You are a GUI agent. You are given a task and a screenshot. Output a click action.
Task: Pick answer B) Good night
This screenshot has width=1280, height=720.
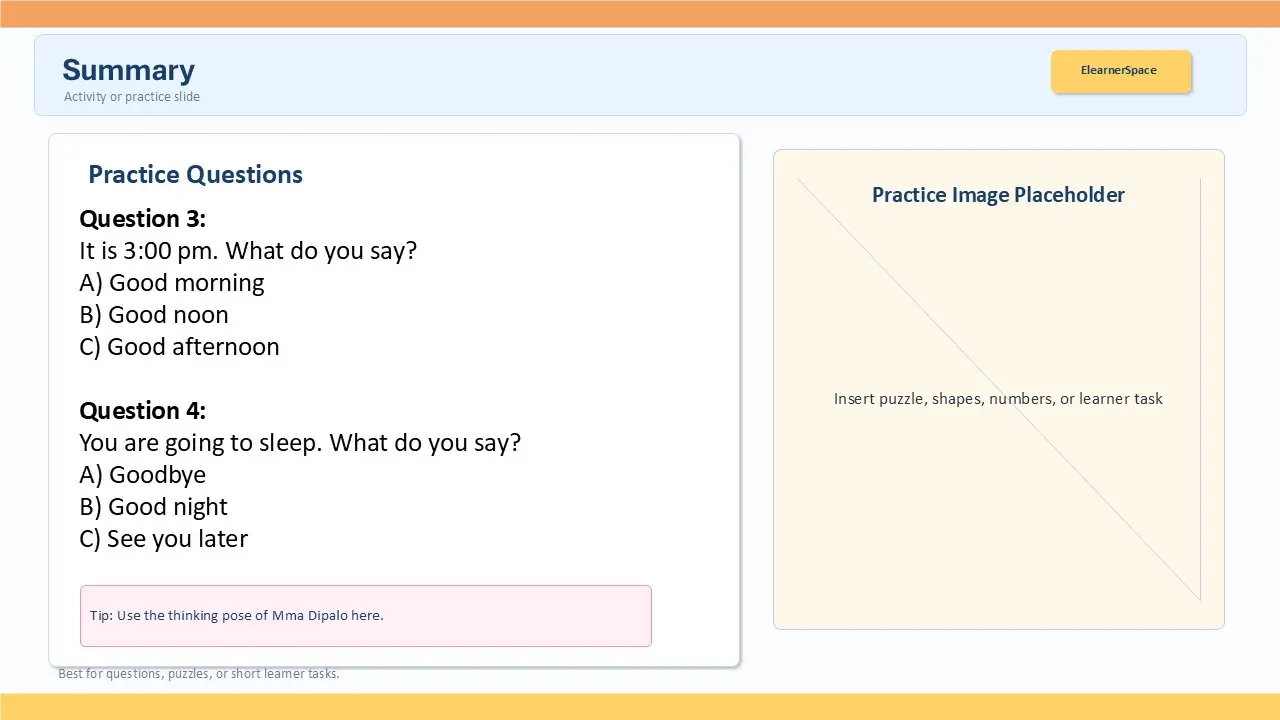click(153, 507)
